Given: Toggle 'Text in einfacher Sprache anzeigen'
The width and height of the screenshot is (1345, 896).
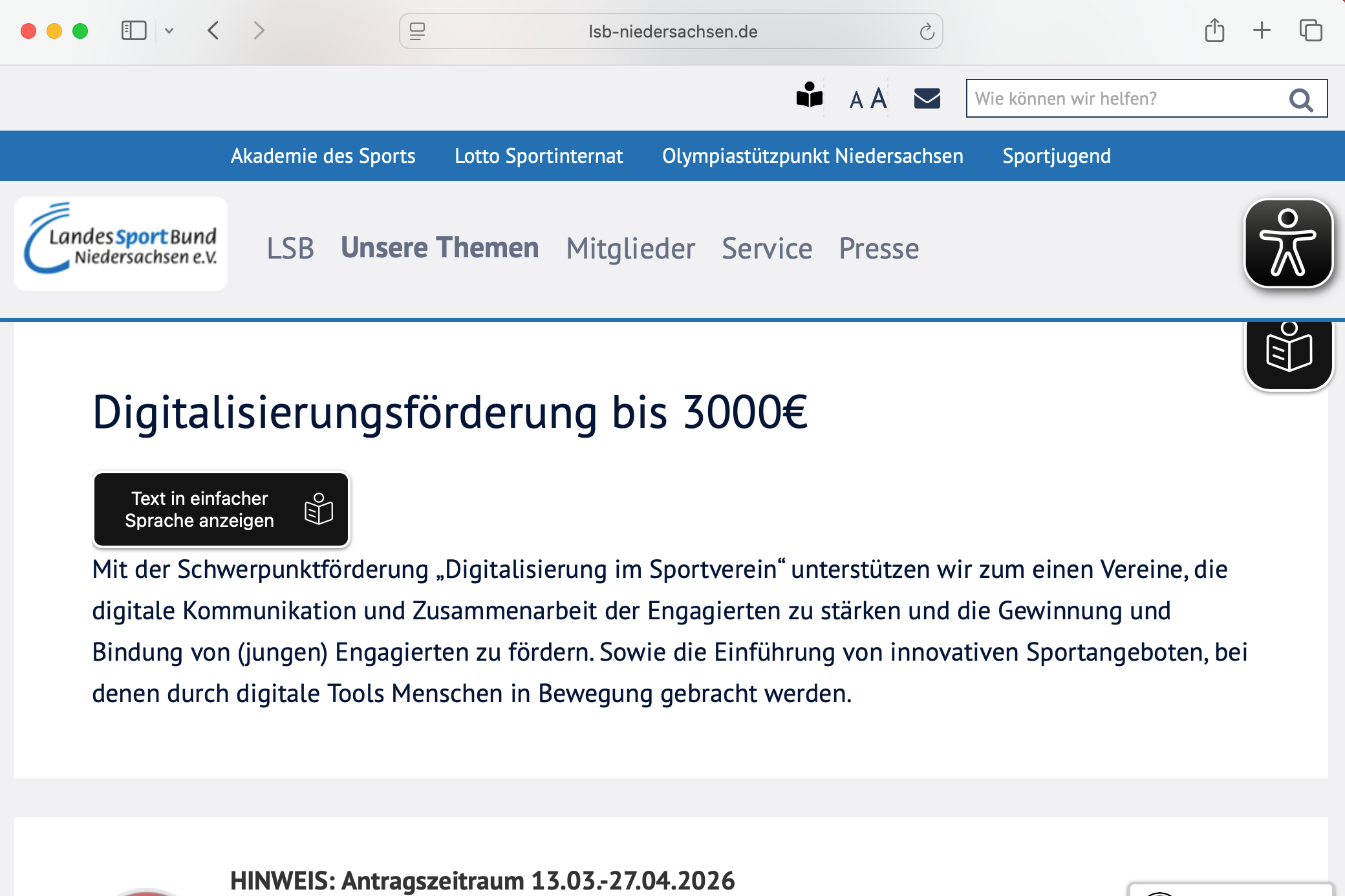Looking at the screenshot, I should point(221,509).
